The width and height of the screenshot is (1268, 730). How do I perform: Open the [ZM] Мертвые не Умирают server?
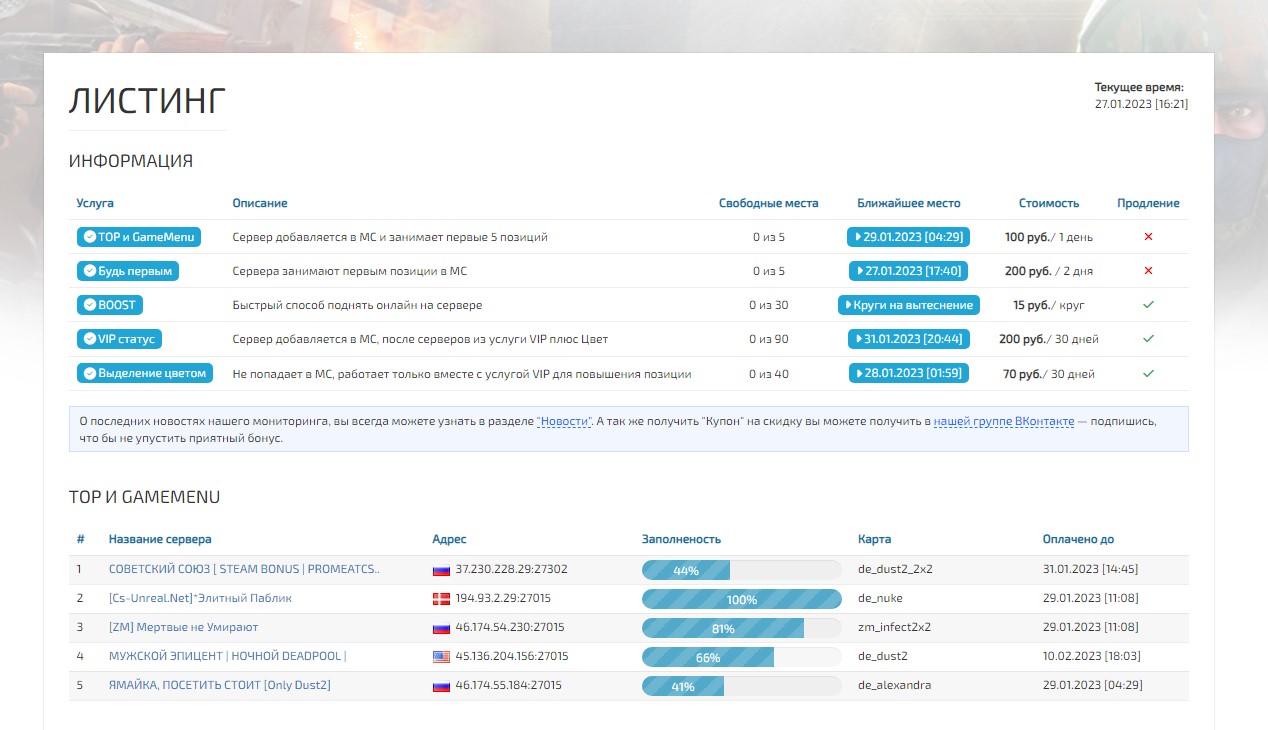click(183, 628)
